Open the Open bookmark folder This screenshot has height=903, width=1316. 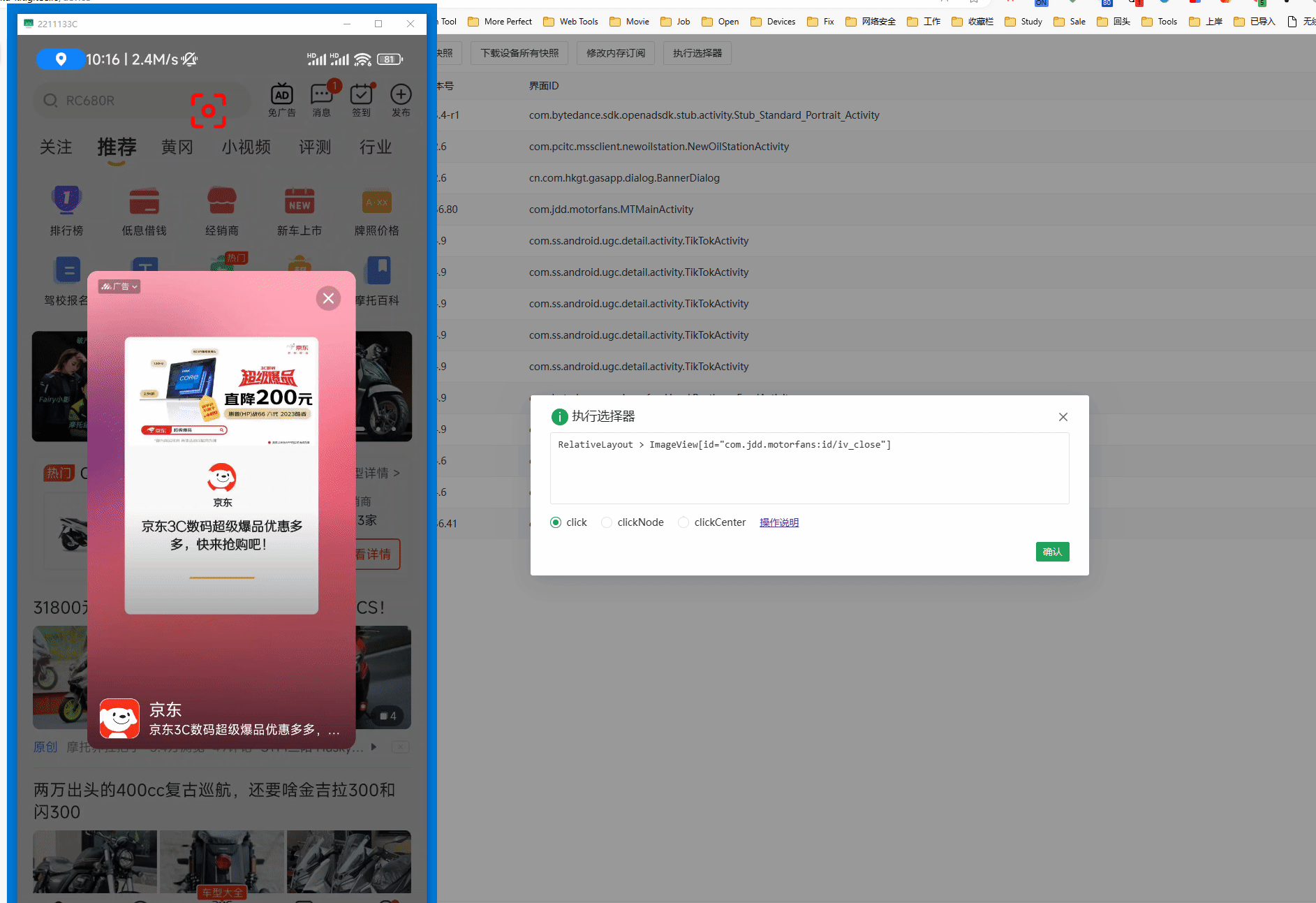click(720, 22)
